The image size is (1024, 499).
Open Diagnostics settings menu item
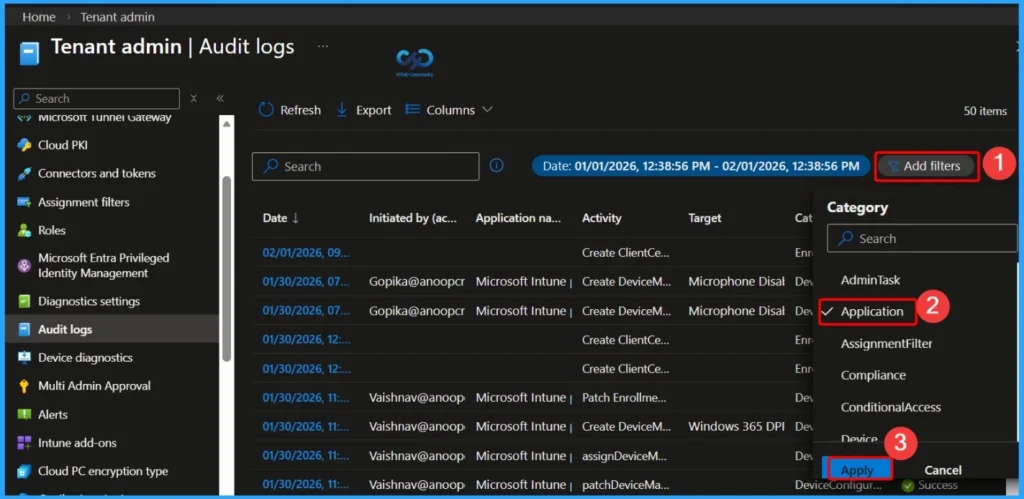89,302
